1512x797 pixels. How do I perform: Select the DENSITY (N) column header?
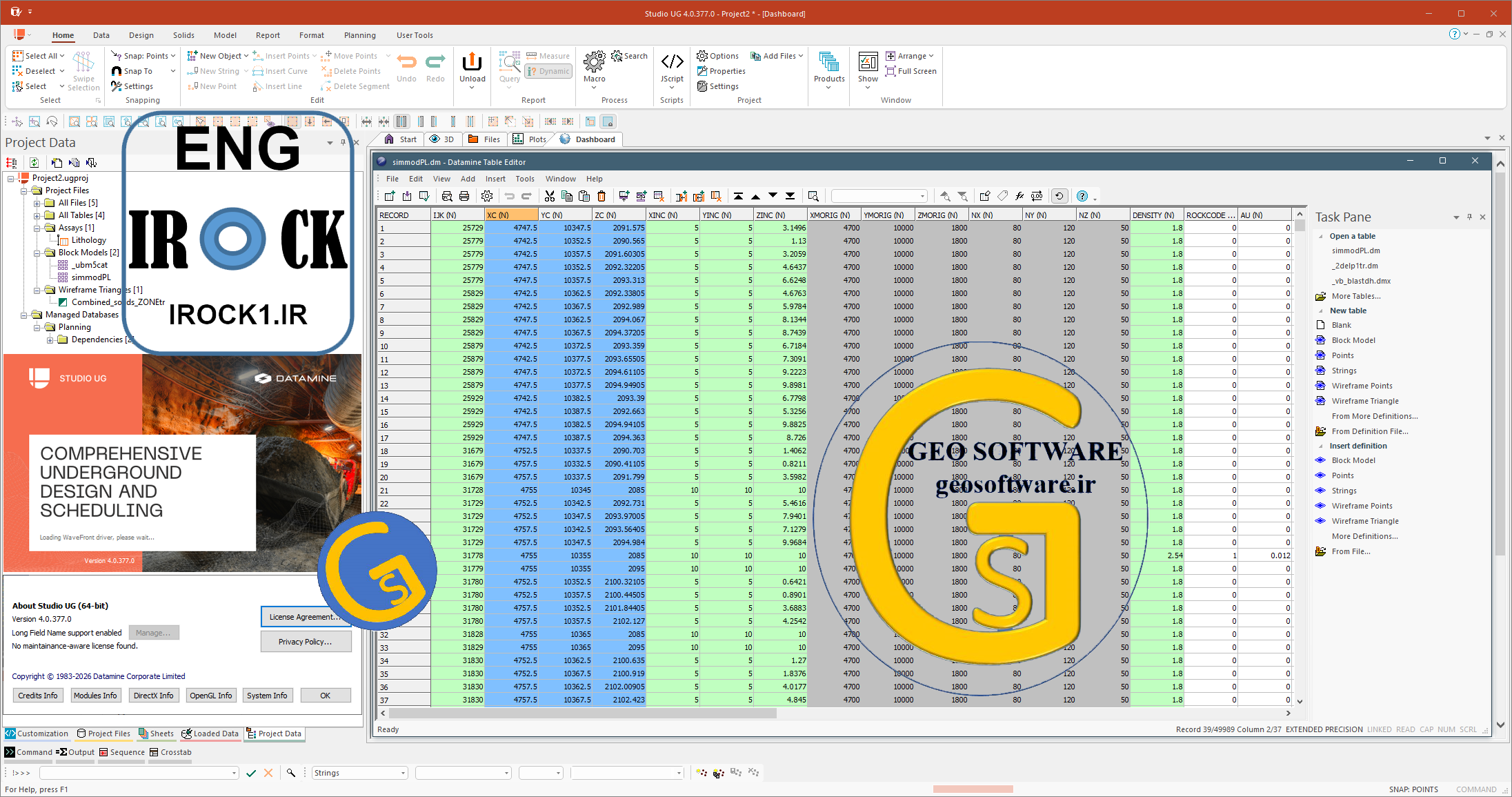click(1157, 215)
